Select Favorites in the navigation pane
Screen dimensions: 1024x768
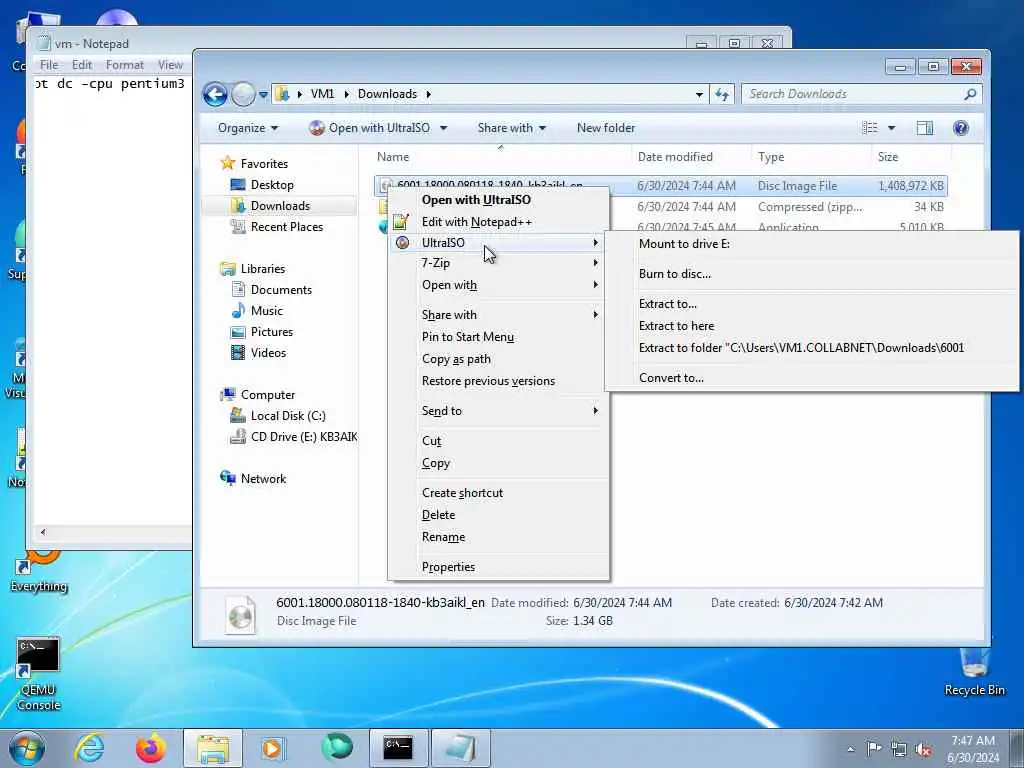click(x=264, y=163)
